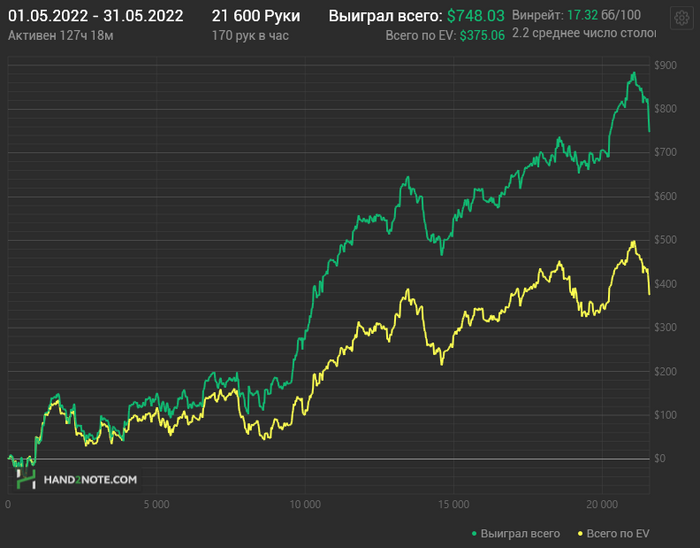Click 'Активен 127ч 18м' active time text
Viewport: 700px width, 548px height.
[61, 35]
